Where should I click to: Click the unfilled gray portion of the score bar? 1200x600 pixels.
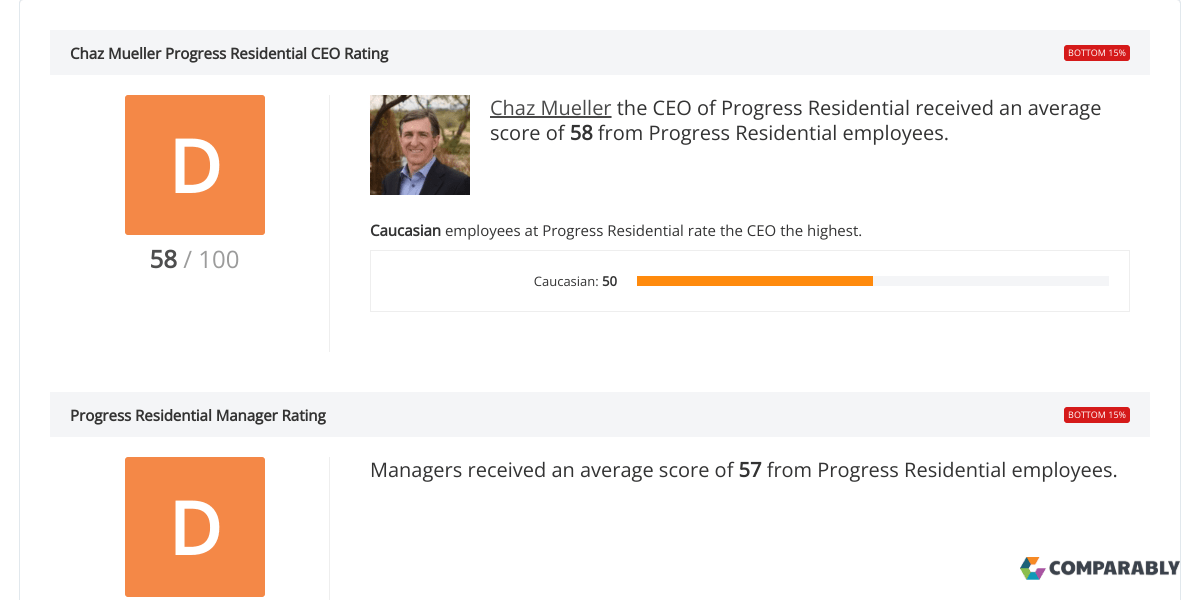point(990,281)
